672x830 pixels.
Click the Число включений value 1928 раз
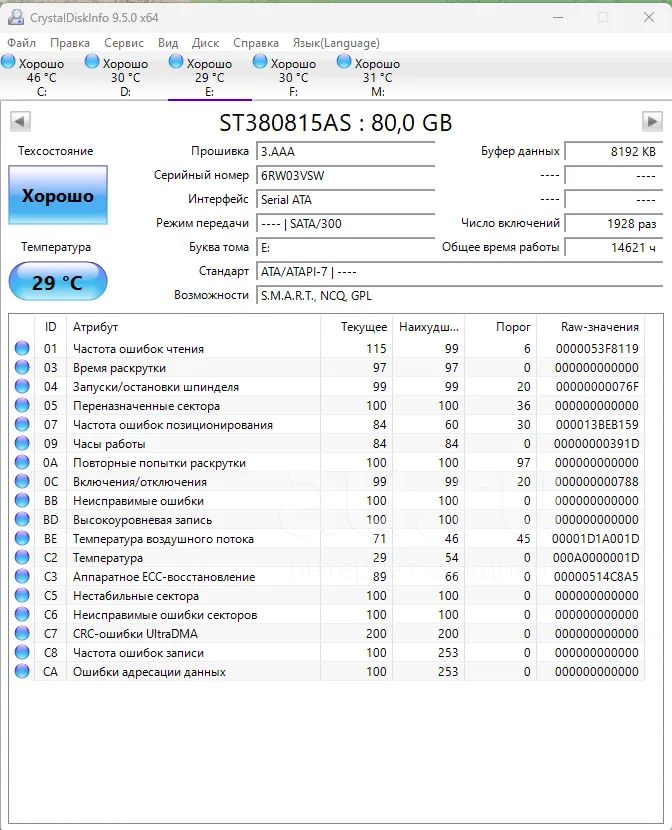pos(614,223)
